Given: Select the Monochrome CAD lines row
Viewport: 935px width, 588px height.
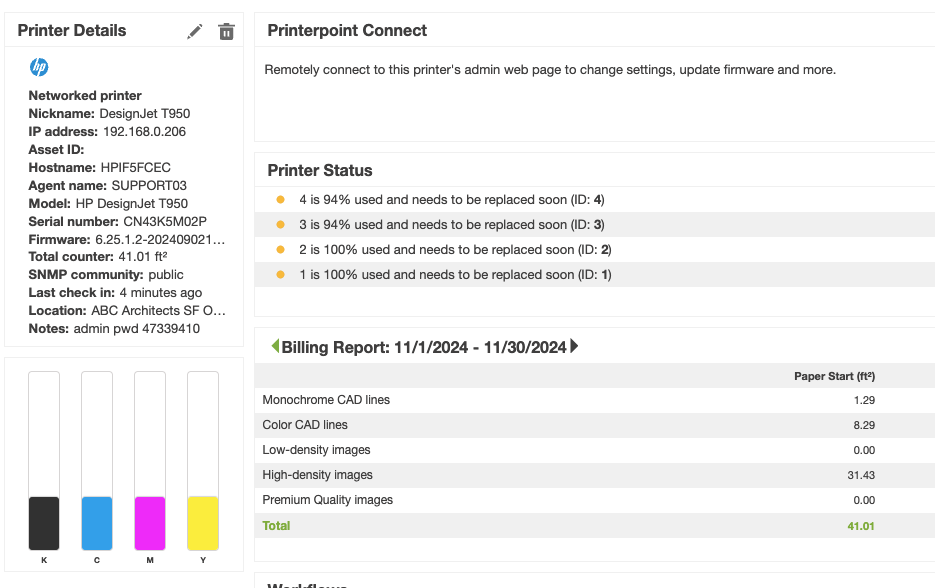Looking at the screenshot, I should click(x=595, y=400).
